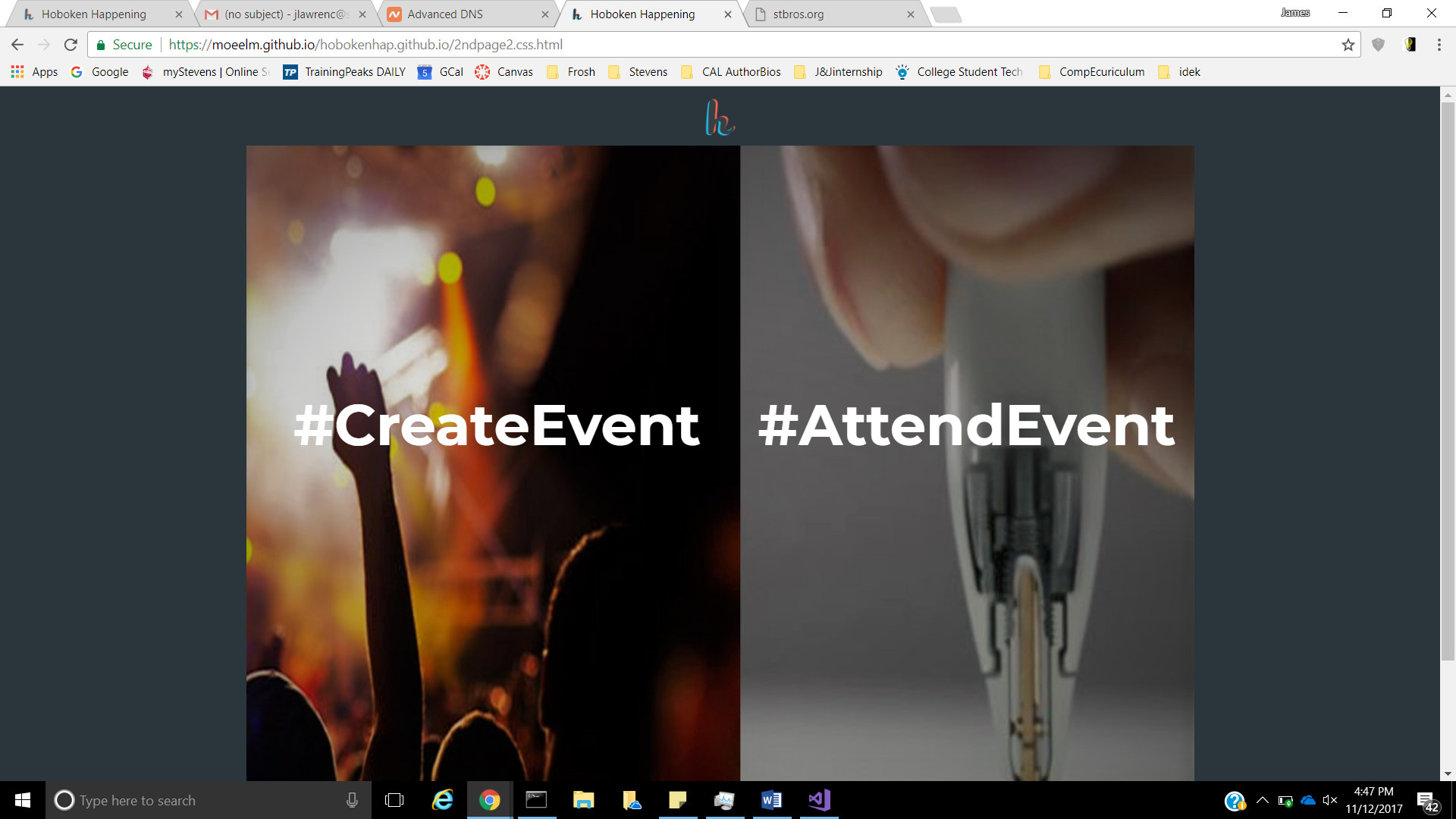
Task: Show hidden system tray icons
Action: 1263,800
